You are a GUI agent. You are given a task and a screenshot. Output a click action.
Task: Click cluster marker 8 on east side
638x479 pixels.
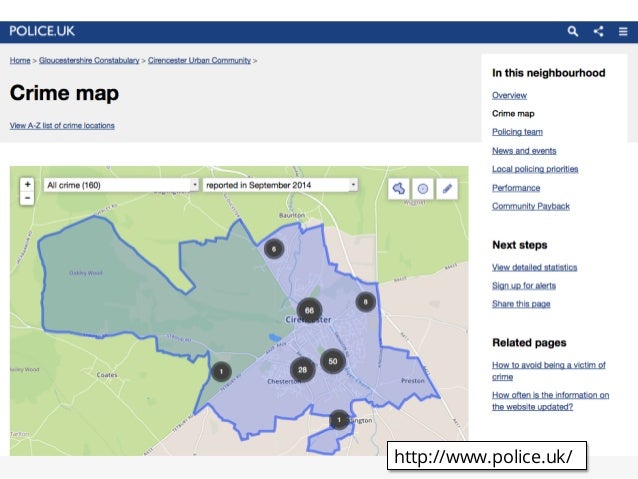click(365, 302)
